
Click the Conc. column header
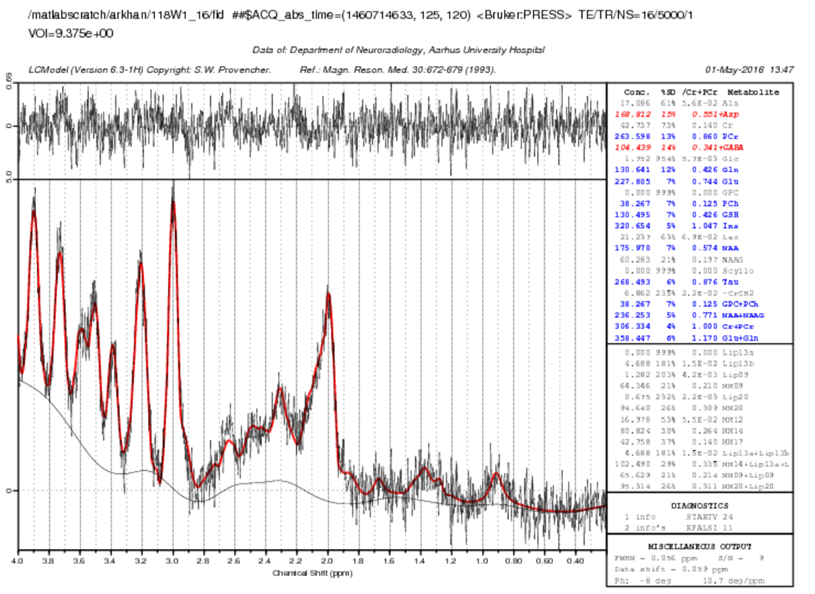(x=636, y=91)
